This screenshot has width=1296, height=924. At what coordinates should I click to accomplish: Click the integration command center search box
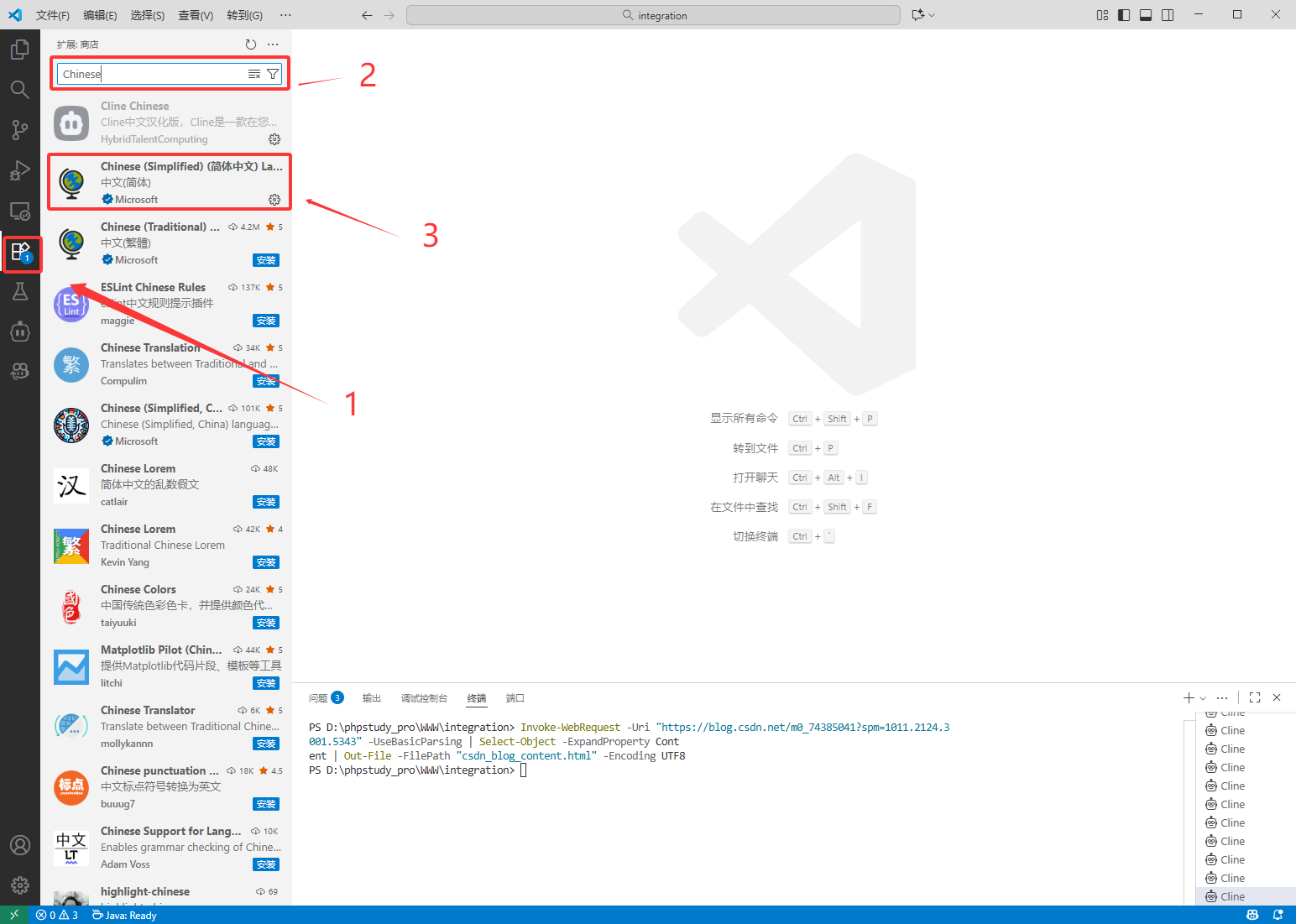[653, 15]
